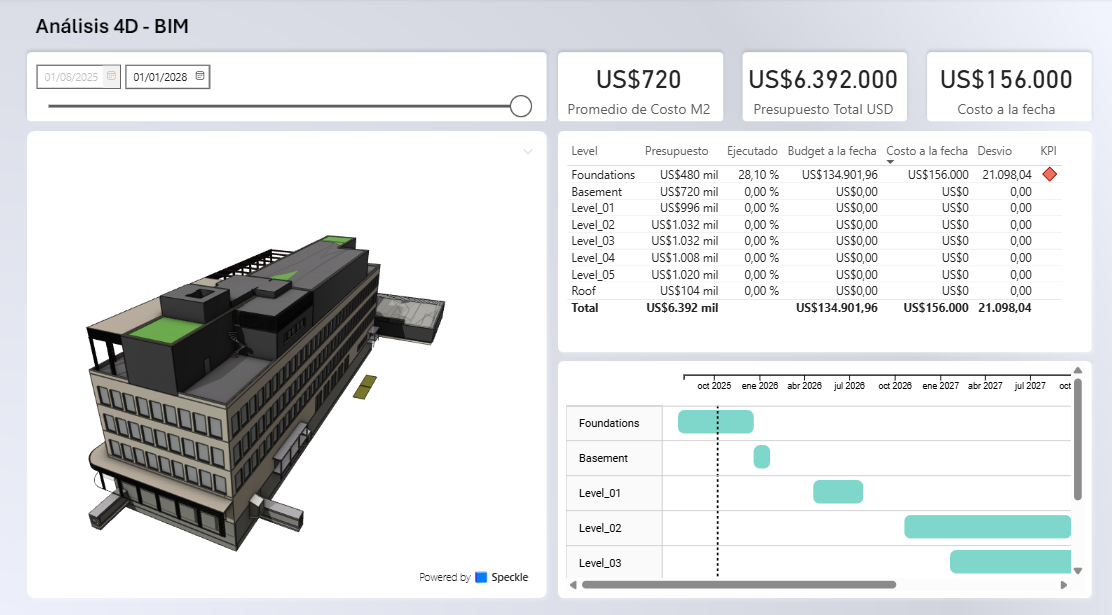Click the 01/01/2028 end date field

[x=160, y=76]
